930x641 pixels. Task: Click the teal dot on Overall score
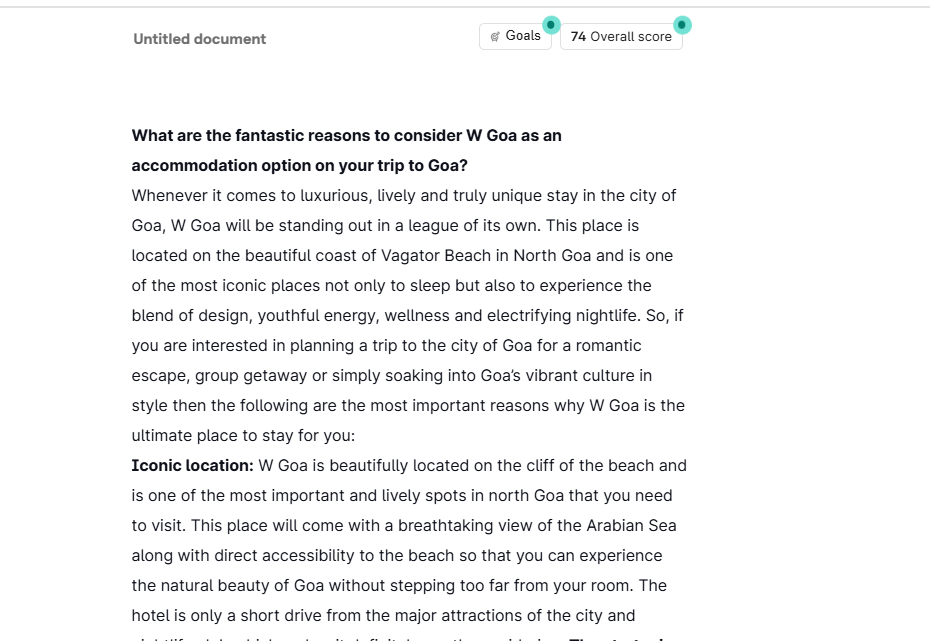[x=682, y=24]
